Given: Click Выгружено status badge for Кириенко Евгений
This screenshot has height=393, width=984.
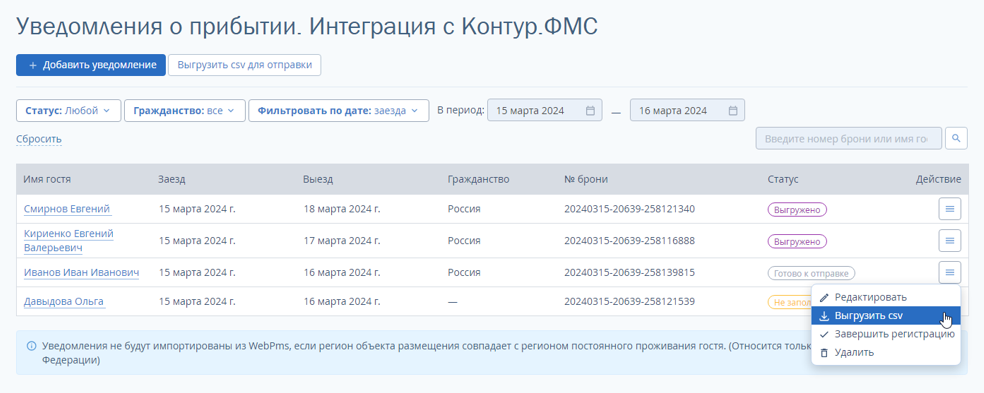Looking at the screenshot, I should point(797,241).
